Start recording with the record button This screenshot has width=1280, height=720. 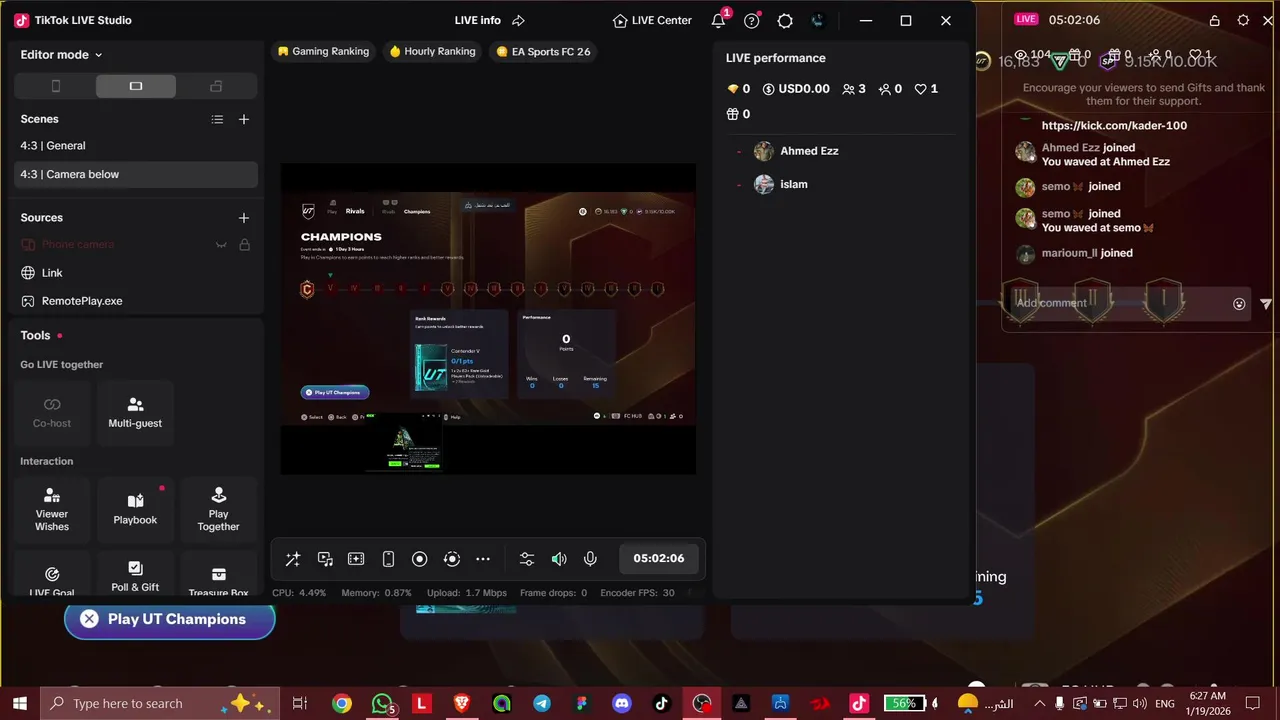tap(420, 559)
